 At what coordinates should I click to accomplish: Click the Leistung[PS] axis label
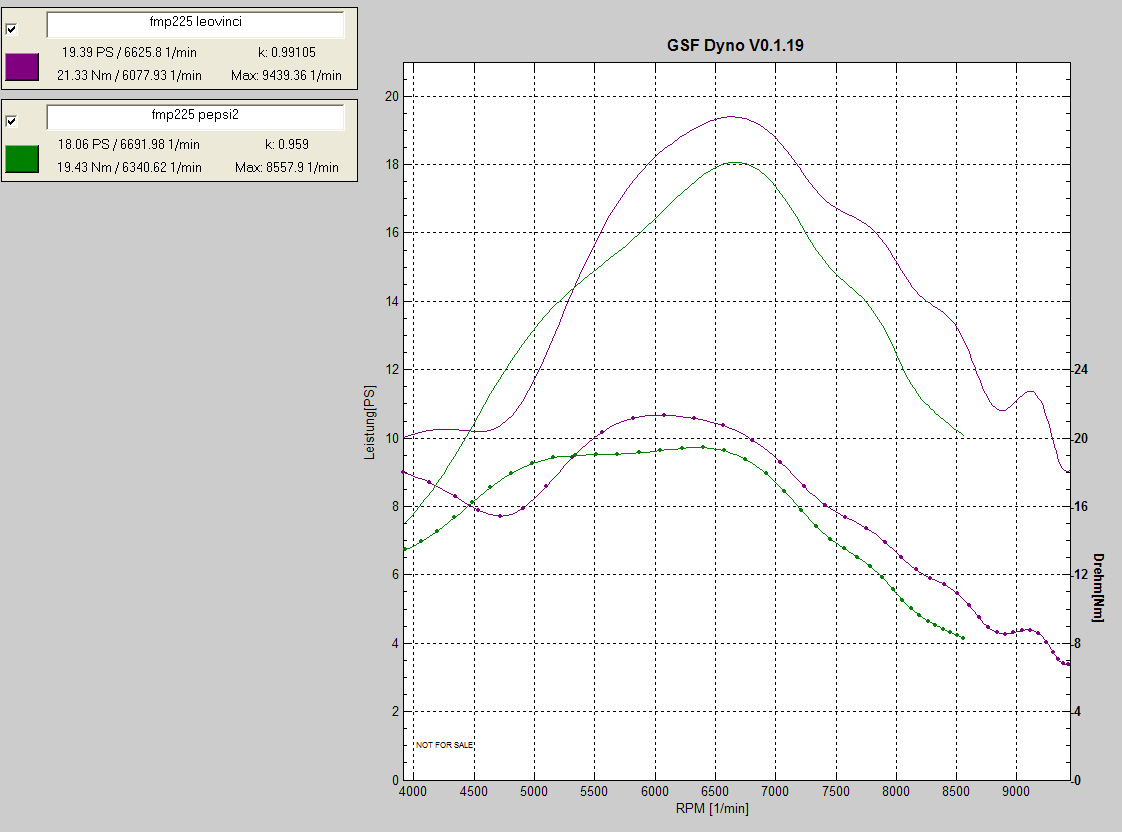click(369, 422)
